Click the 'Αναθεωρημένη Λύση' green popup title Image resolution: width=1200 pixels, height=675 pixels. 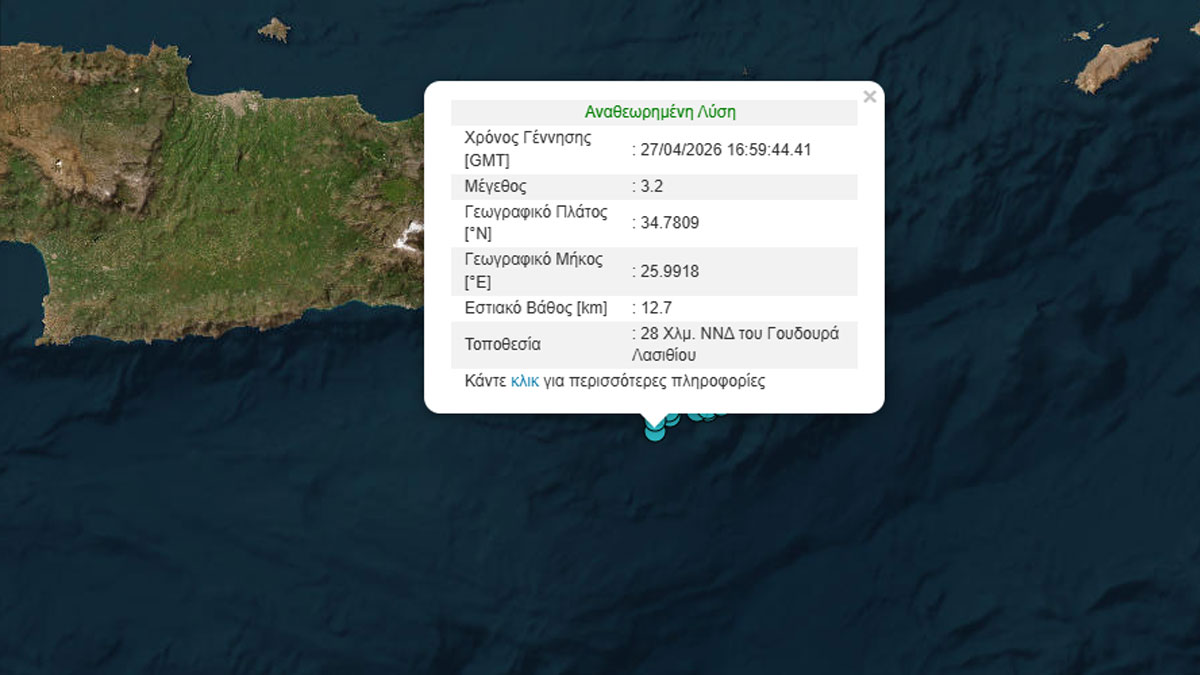click(x=660, y=112)
